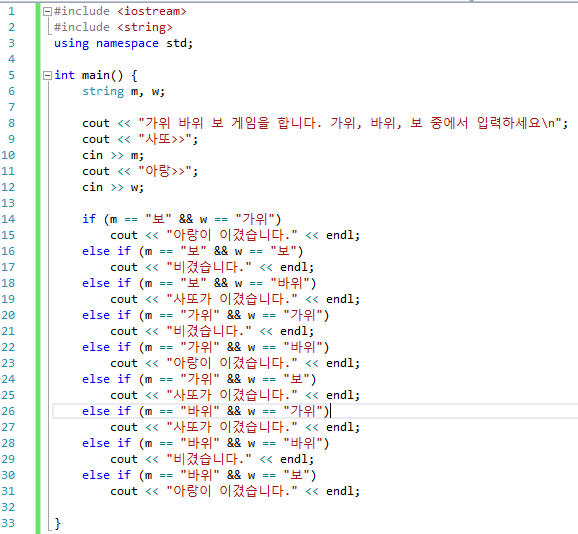Click line number 5 in the gutter
This screenshot has height=534, width=578.
pos(11,76)
